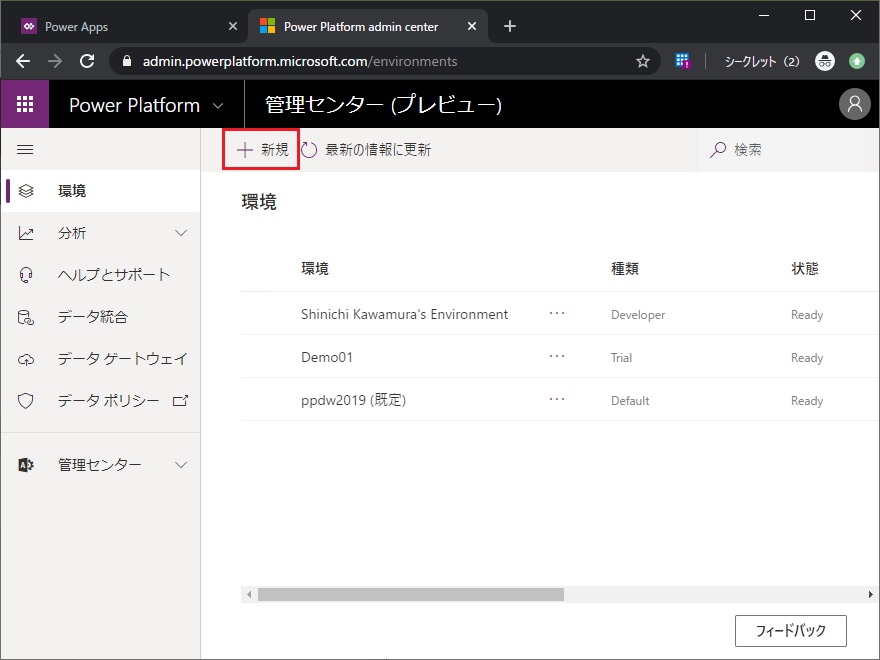This screenshot has width=880, height=660.
Task: Select the Power Platform admin center tab
Action: coord(368,26)
